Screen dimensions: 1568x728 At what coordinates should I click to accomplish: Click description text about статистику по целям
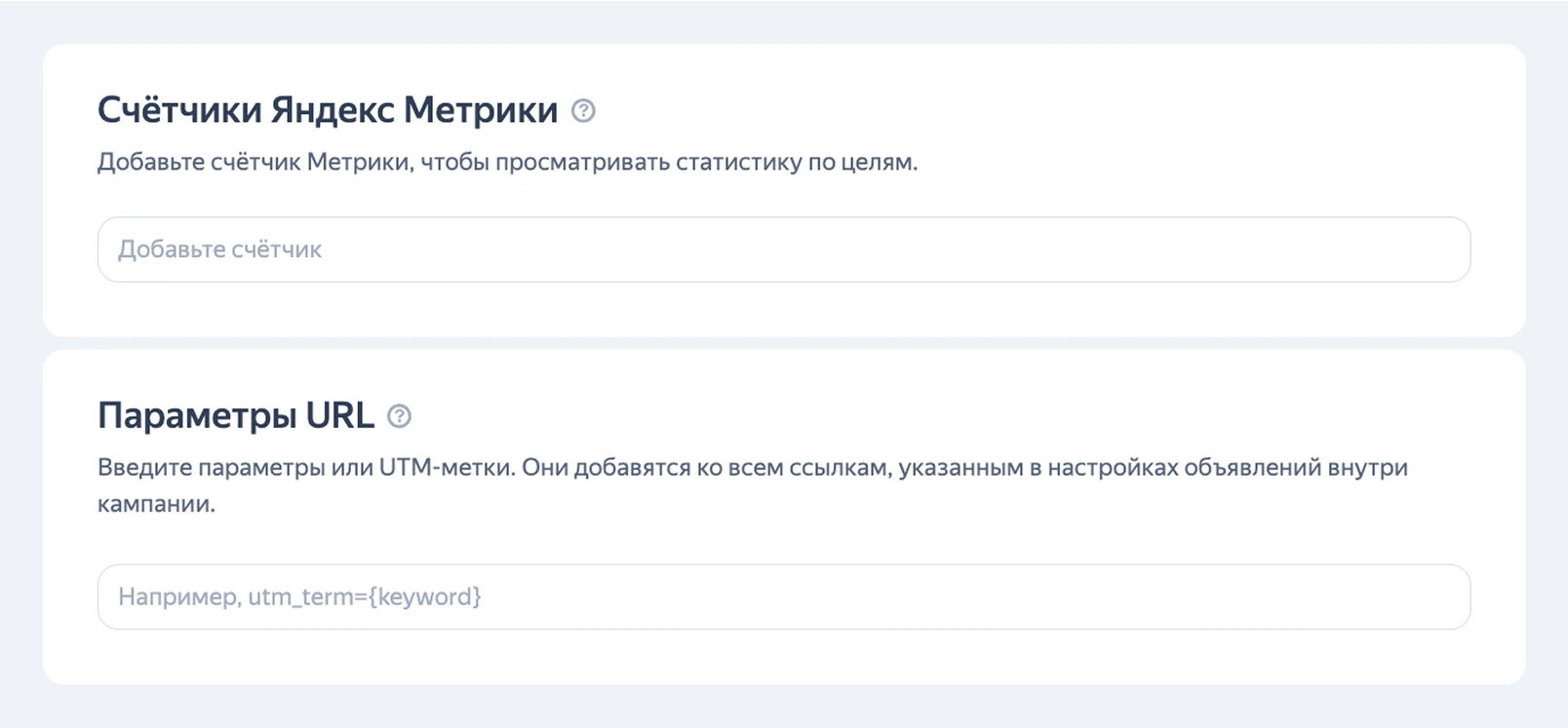tap(507, 162)
